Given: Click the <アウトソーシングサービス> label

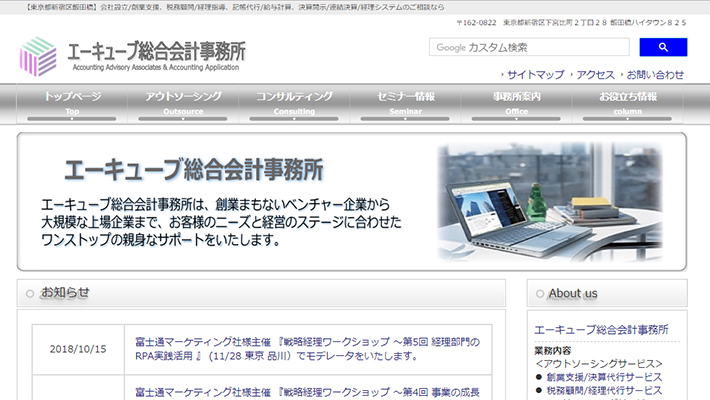Looking at the screenshot, I should pyautogui.click(x=599, y=364).
